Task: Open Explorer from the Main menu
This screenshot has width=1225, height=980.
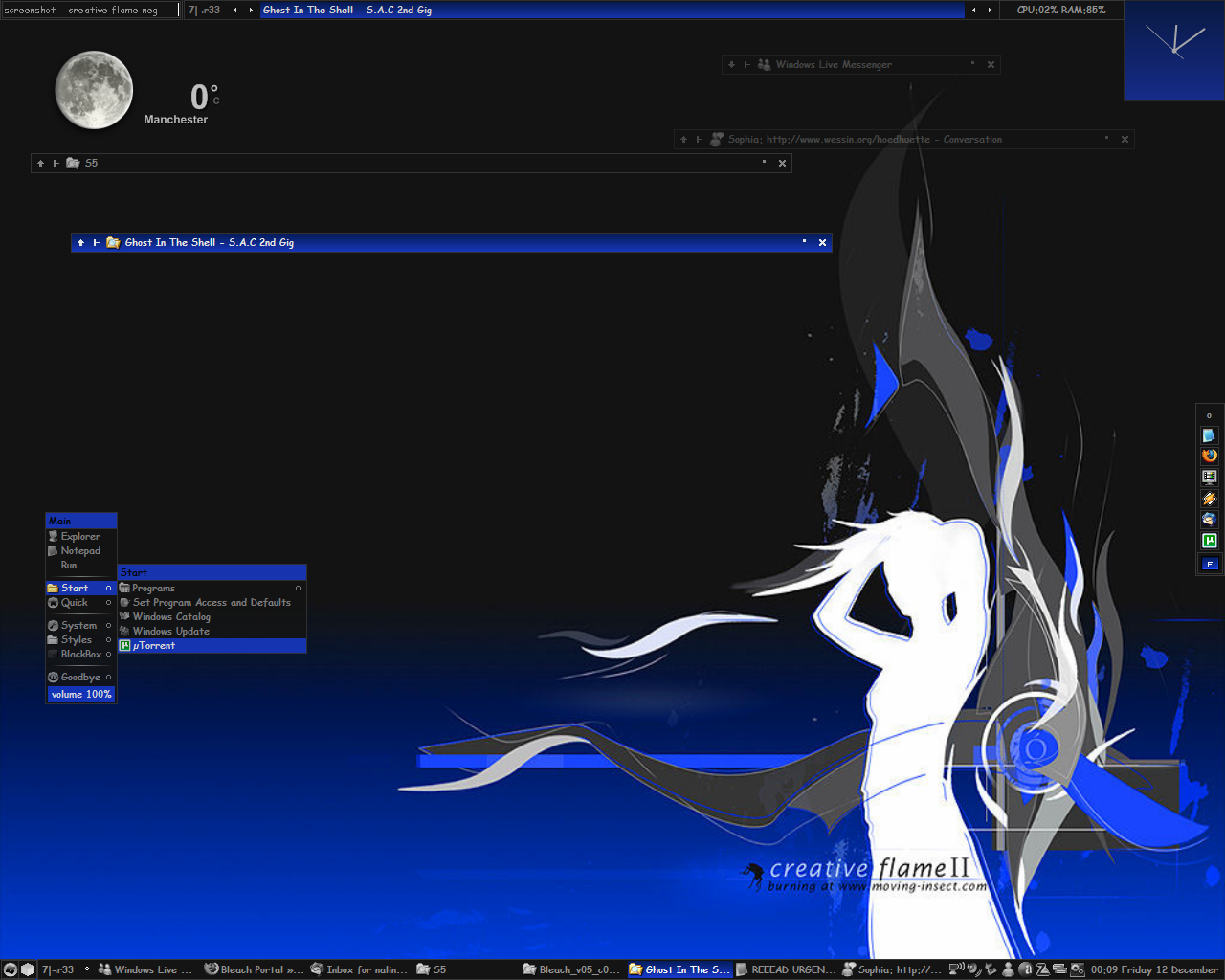Action: tap(81, 536)
